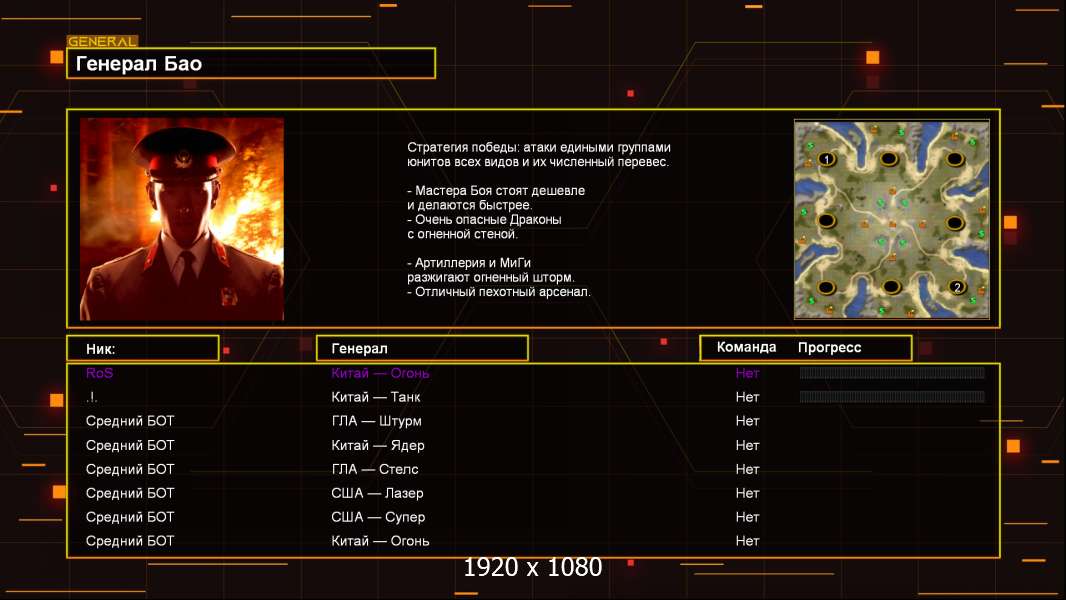
Task: Select the player name 'RoS'
Action: [x=99, y=373]
